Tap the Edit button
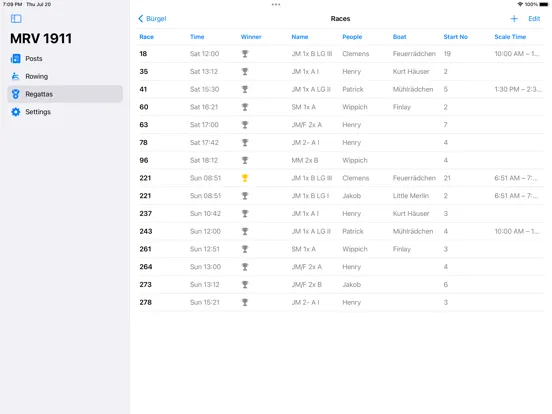This screenshot has width=552, height=414. point(534,19)
